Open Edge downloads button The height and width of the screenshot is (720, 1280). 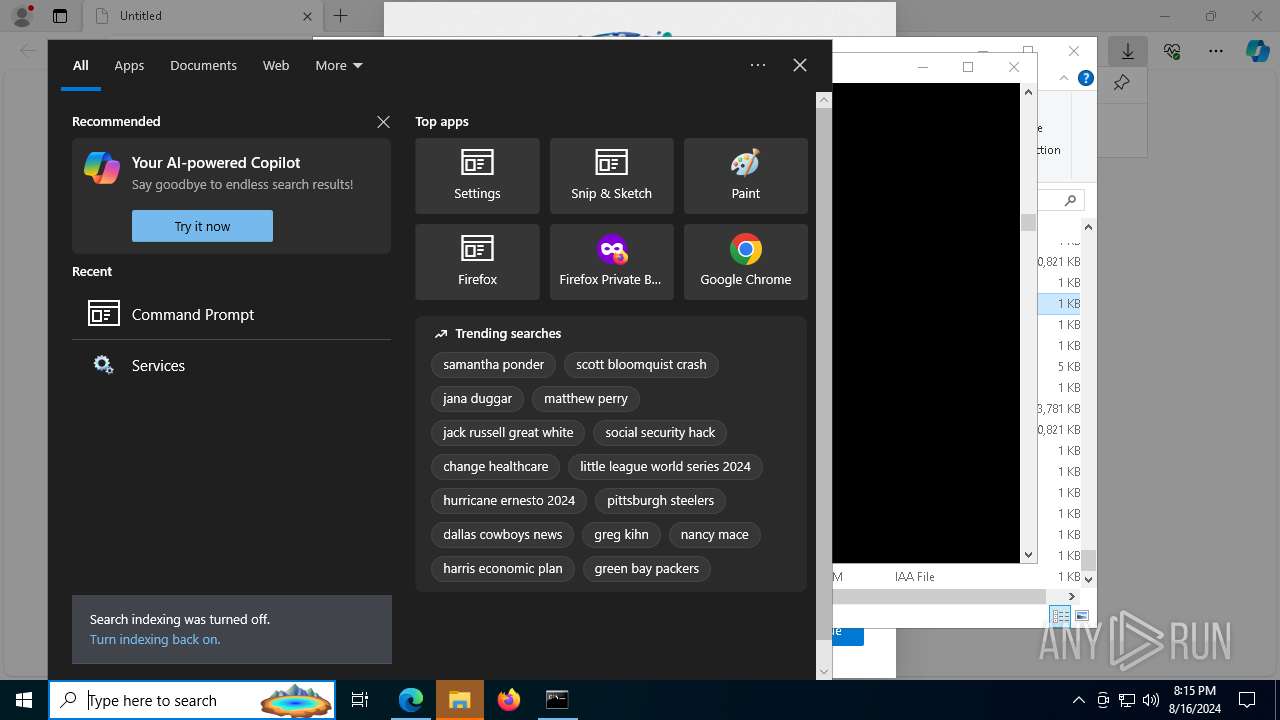point(1128,51)
